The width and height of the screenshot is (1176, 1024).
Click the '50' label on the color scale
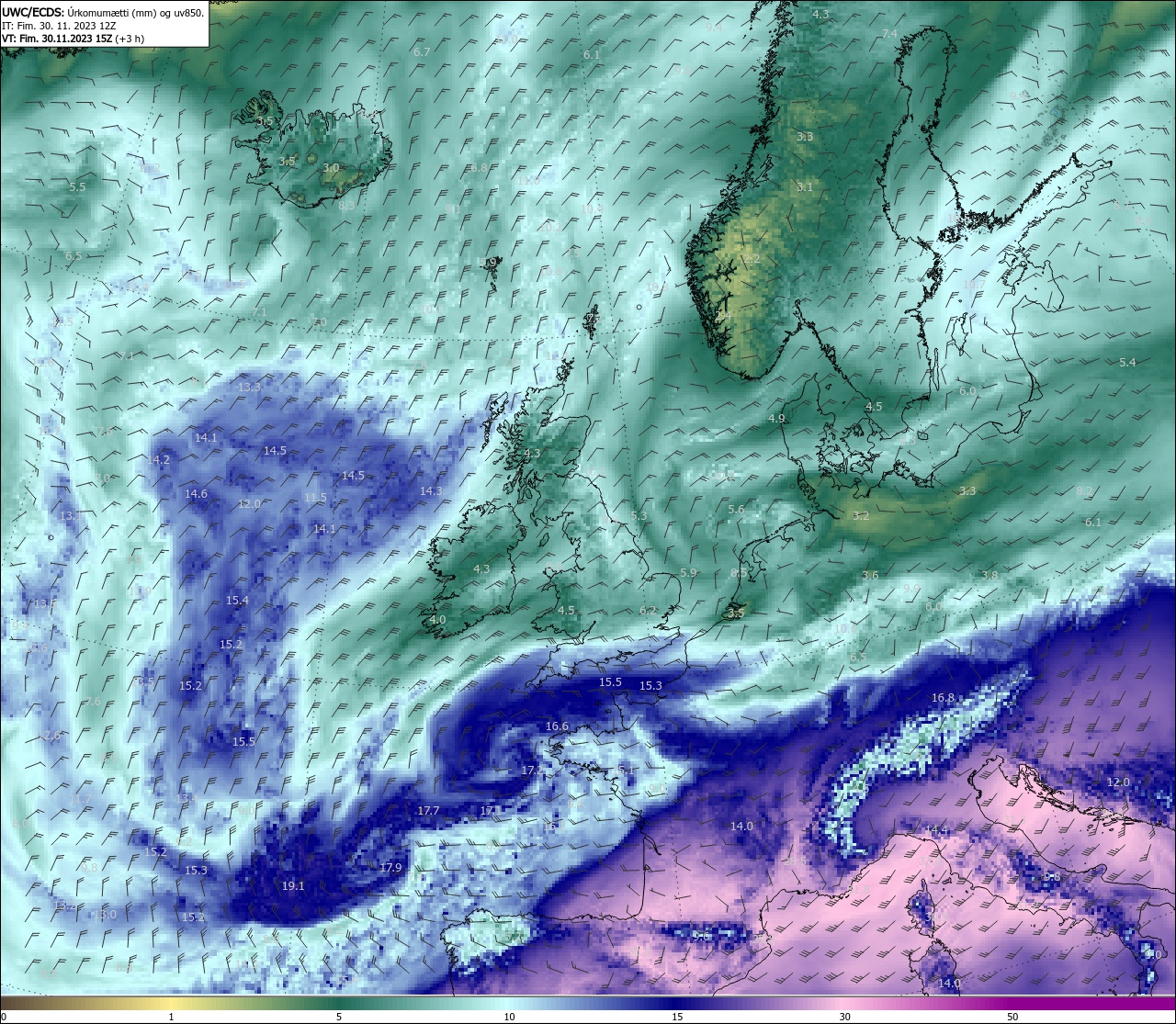1012,1017
